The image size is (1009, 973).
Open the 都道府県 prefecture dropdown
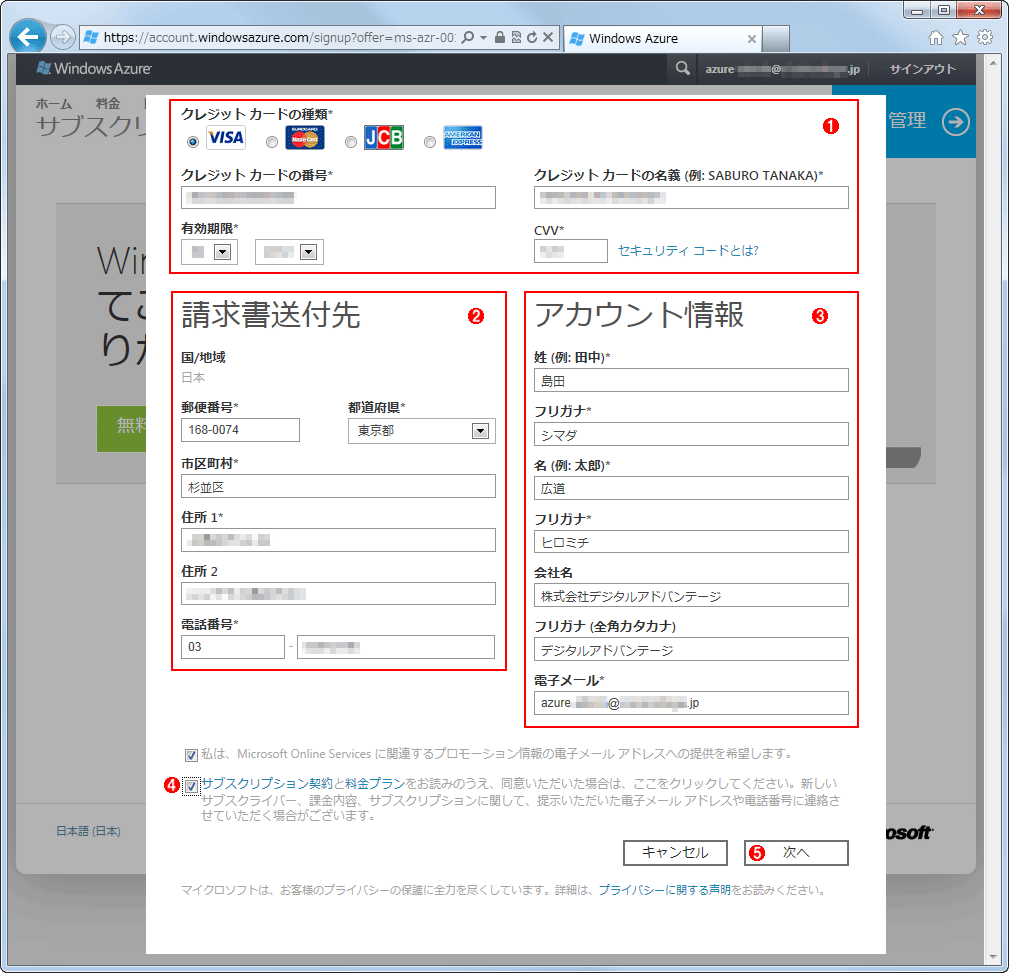click(x=480, y=431)
